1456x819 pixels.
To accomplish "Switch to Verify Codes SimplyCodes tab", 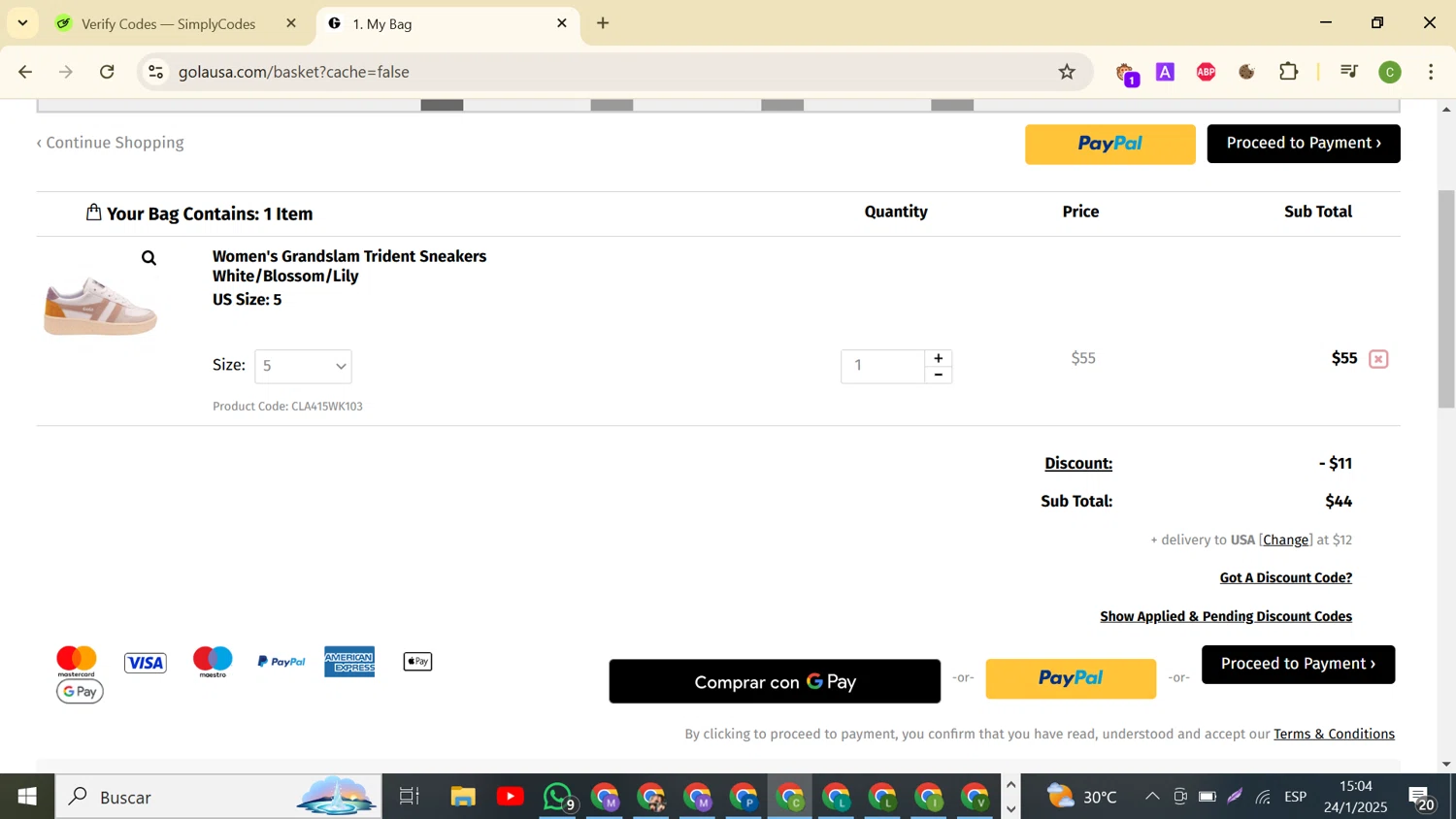I will (168, 24).
